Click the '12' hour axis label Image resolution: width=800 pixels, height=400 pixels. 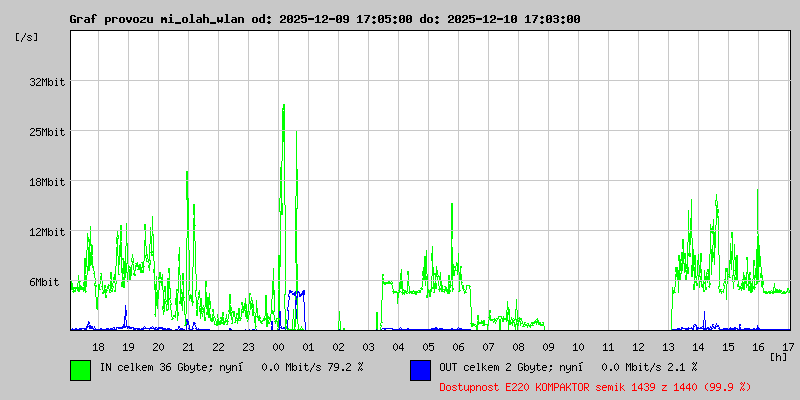coord(638,347)
